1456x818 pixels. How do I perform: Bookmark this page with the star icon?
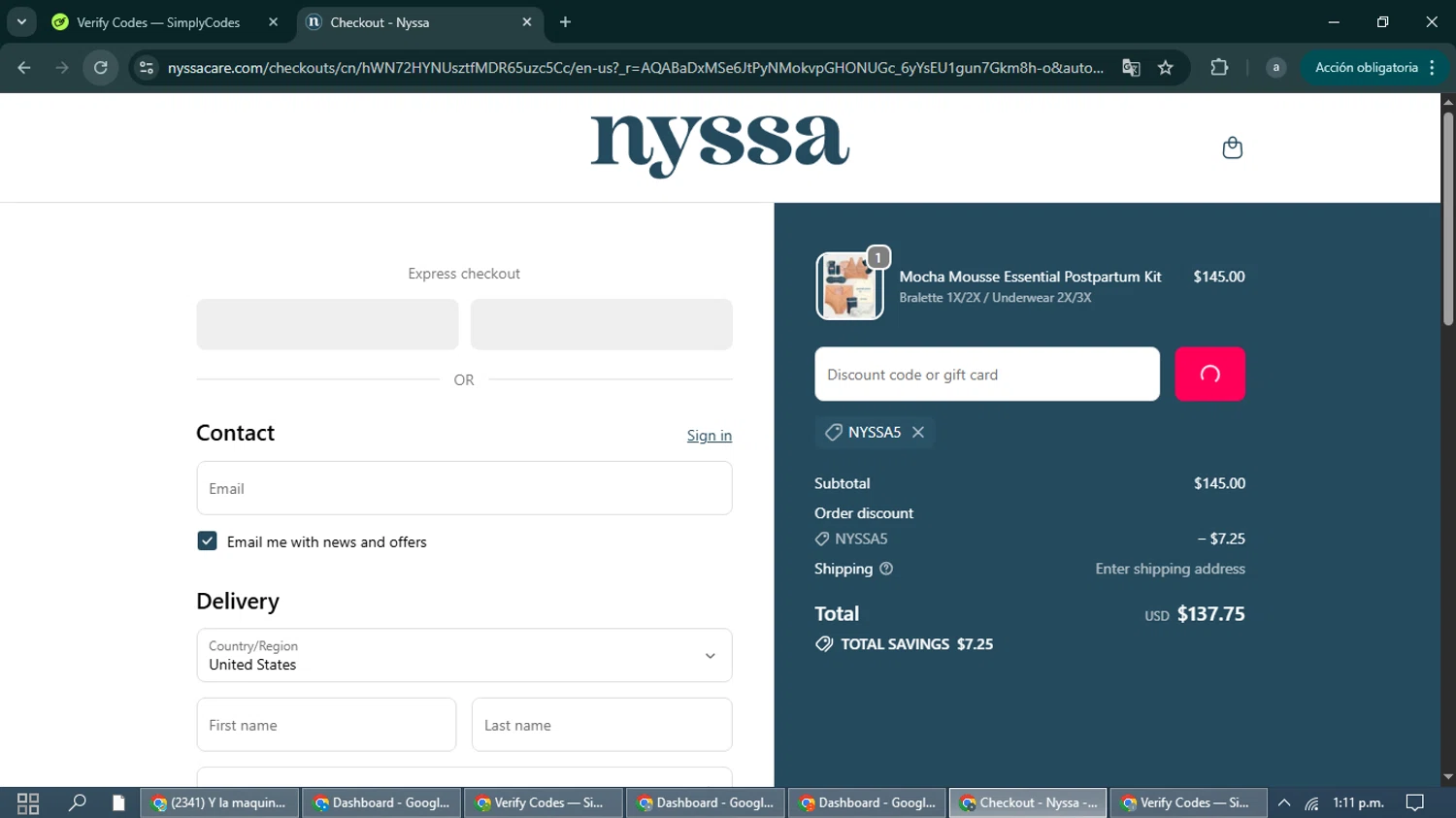coord(1166,68)
